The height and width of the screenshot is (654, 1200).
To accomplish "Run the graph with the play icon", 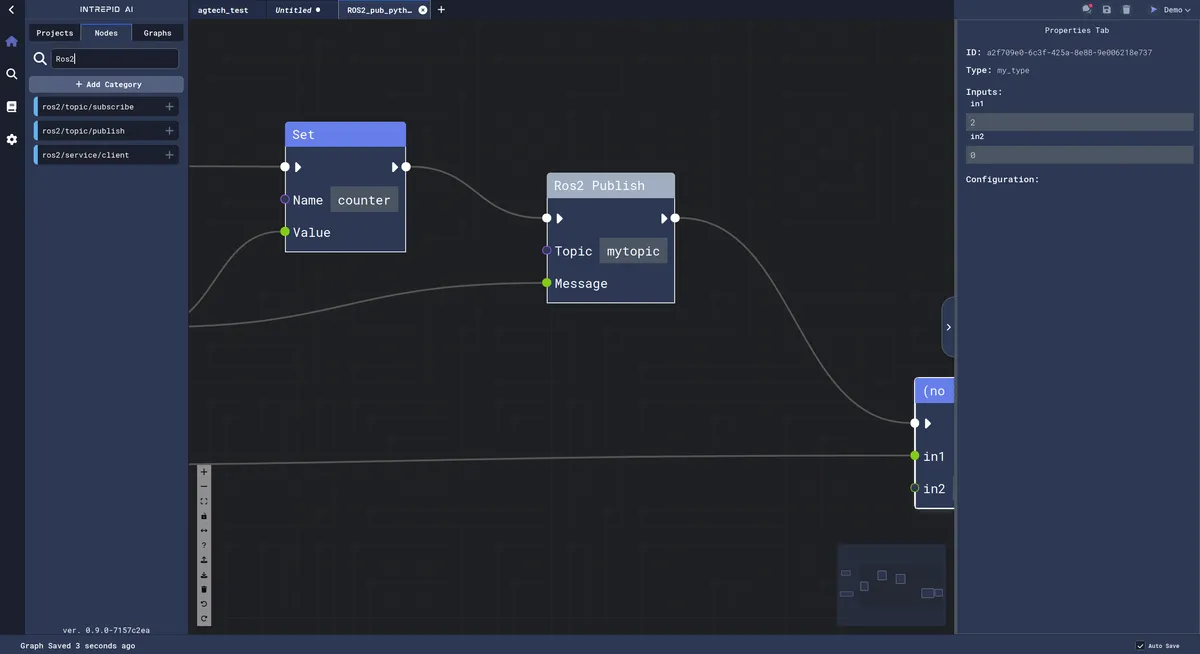I will pos(1153,9).
